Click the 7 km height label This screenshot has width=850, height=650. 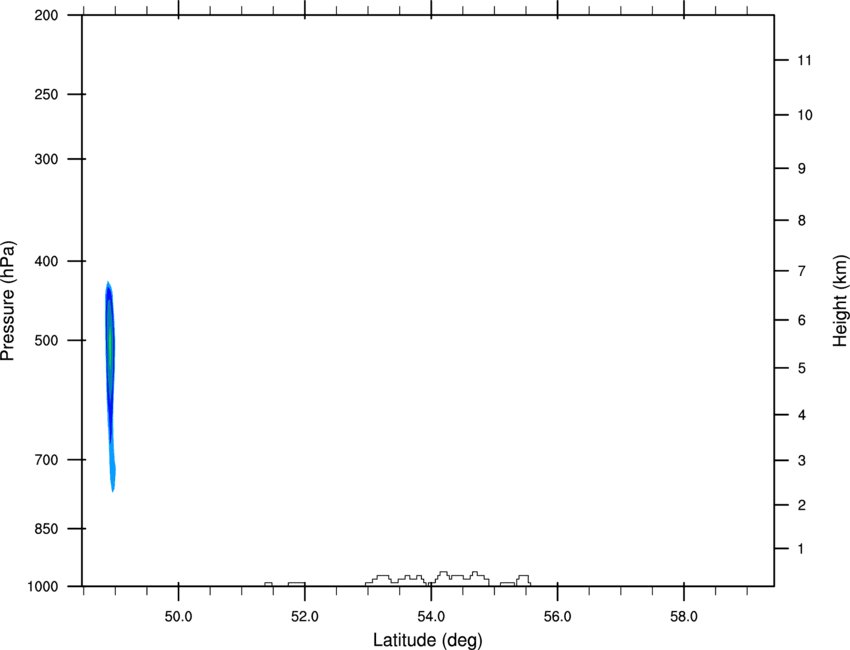(x=802, y=271)
